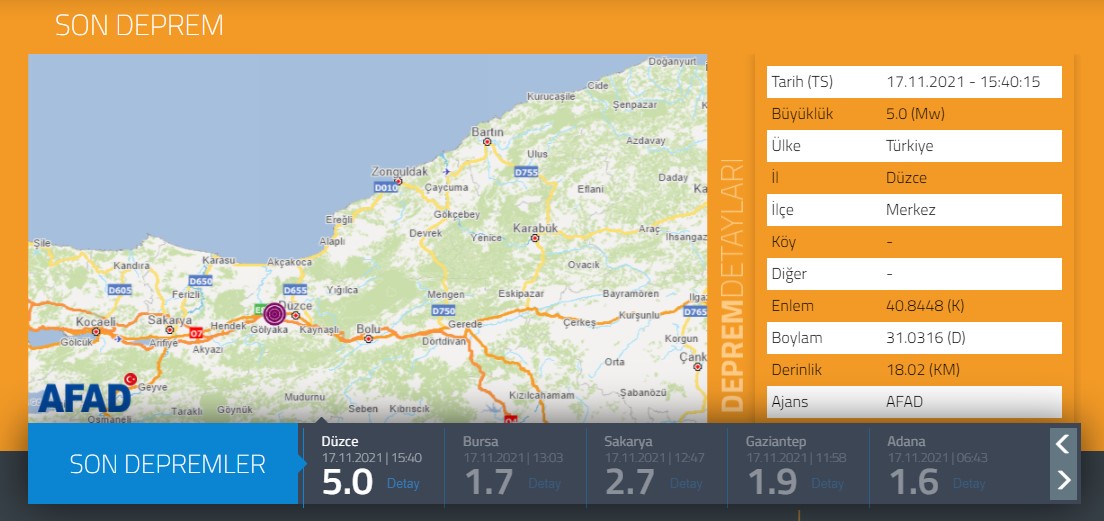Image resolution: width=1104 pixels, height=521 pixels.
Task: Click Bolu city label on map
Action: click(x=368, y=329)
